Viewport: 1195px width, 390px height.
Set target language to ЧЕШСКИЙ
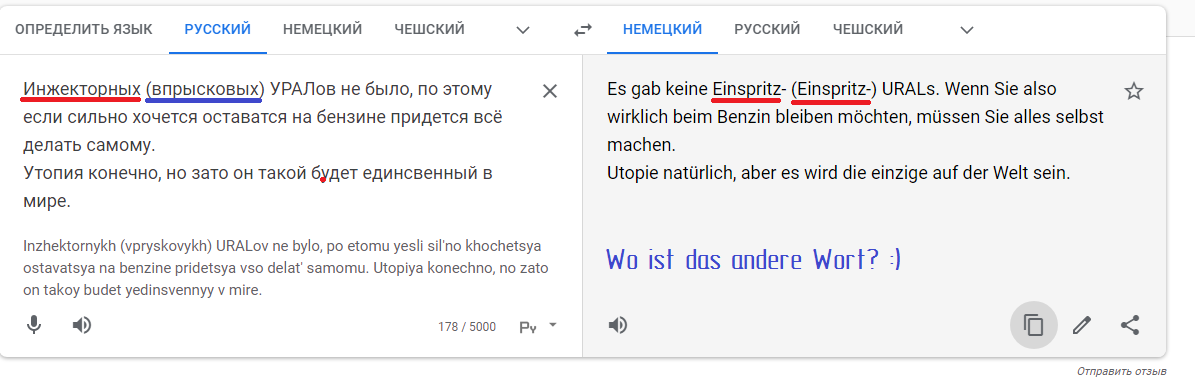click(x=867, y=30)
